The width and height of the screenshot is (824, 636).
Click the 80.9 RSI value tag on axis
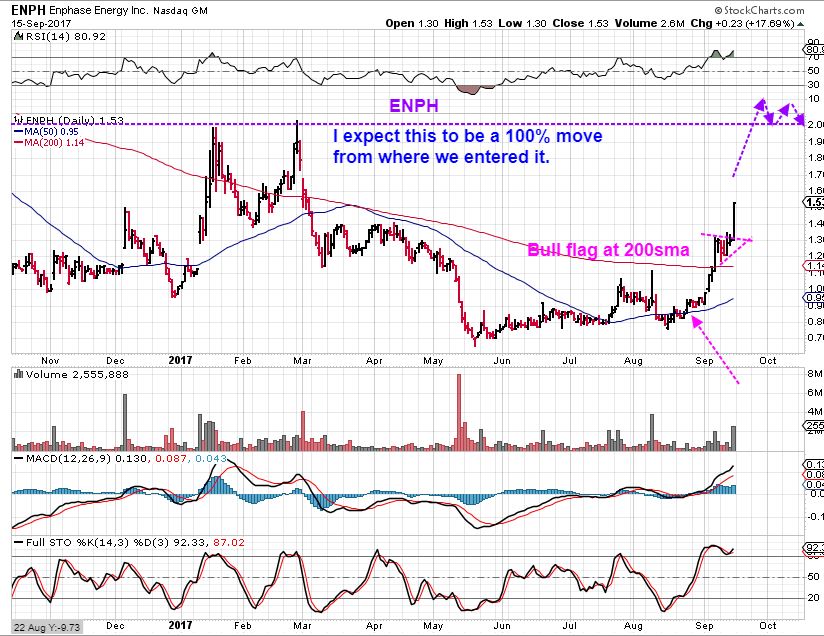pyautogui.click(x=813, y=50)
